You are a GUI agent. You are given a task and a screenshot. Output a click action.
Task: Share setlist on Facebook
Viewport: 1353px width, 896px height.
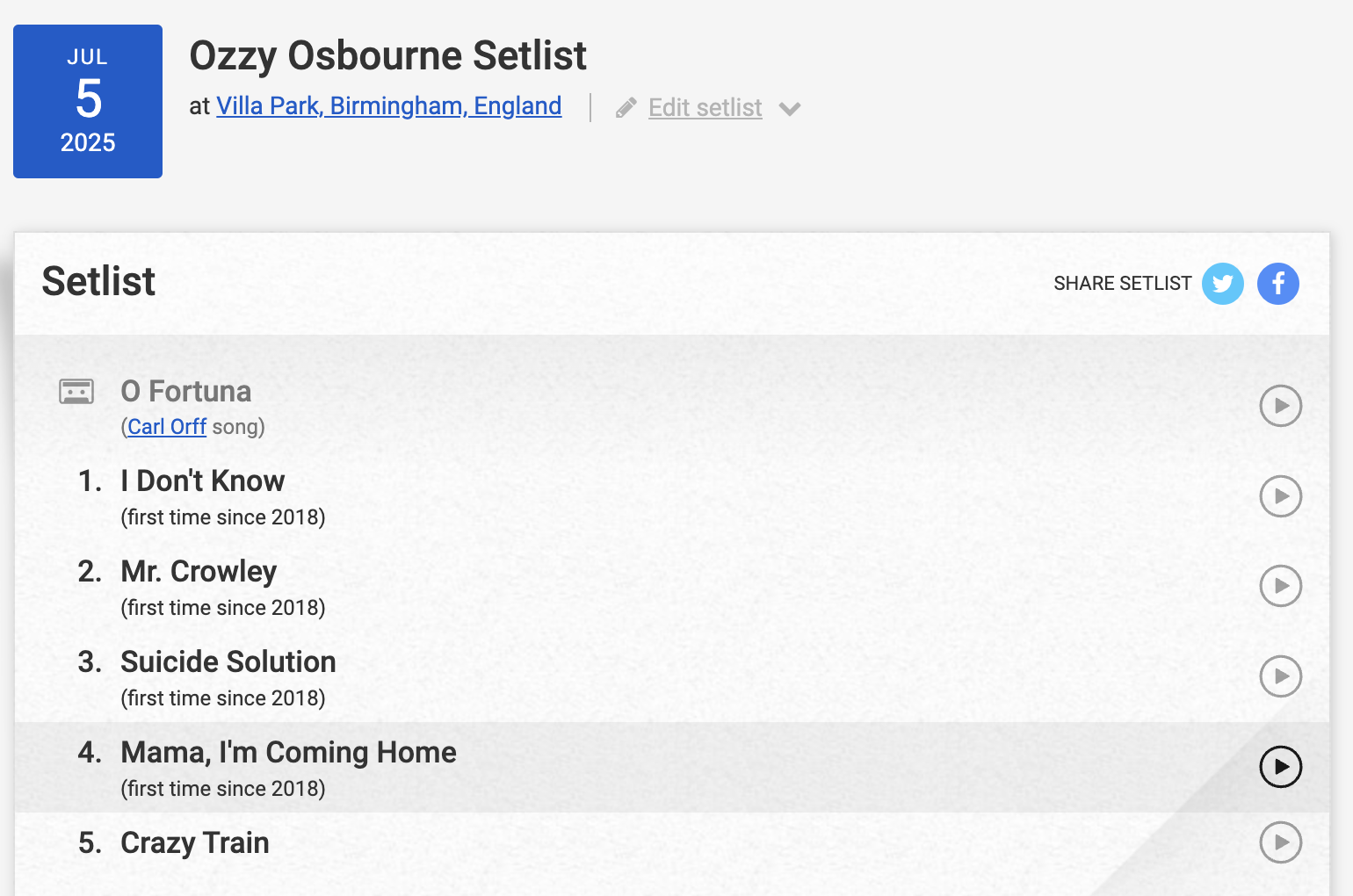1278,284
